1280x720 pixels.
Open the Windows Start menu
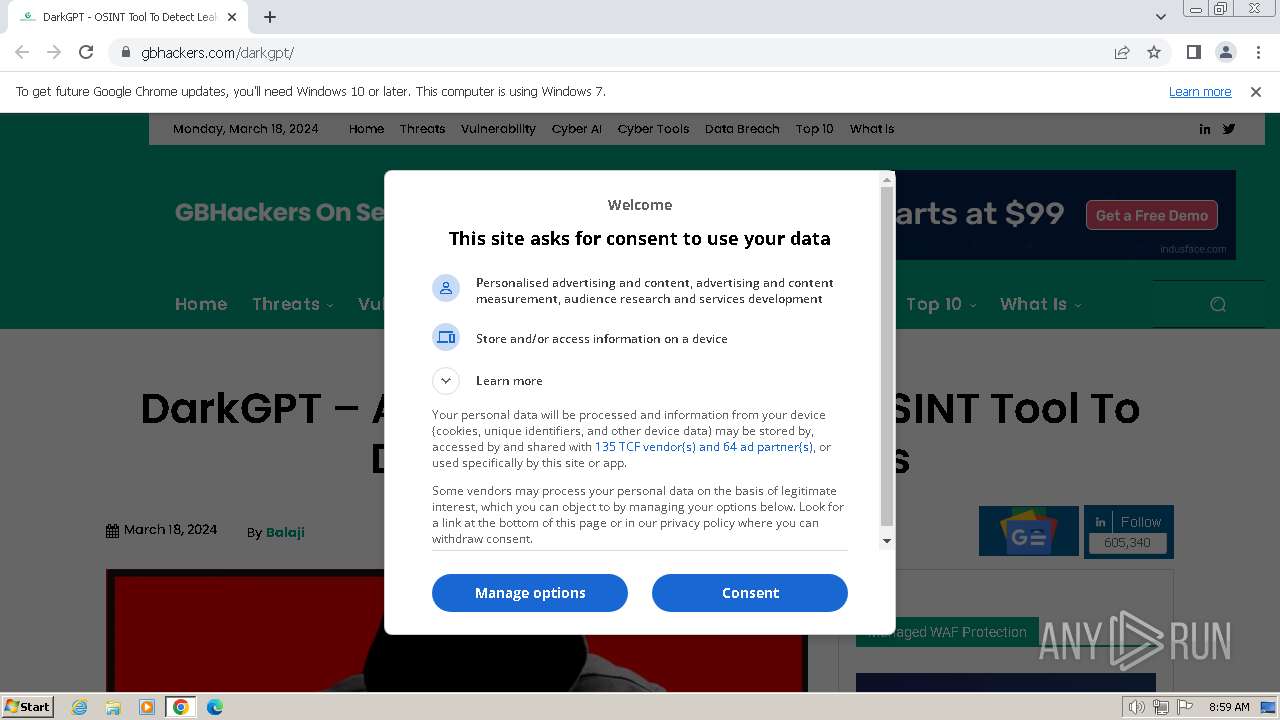pyautogui.click(x=28, y=706)
